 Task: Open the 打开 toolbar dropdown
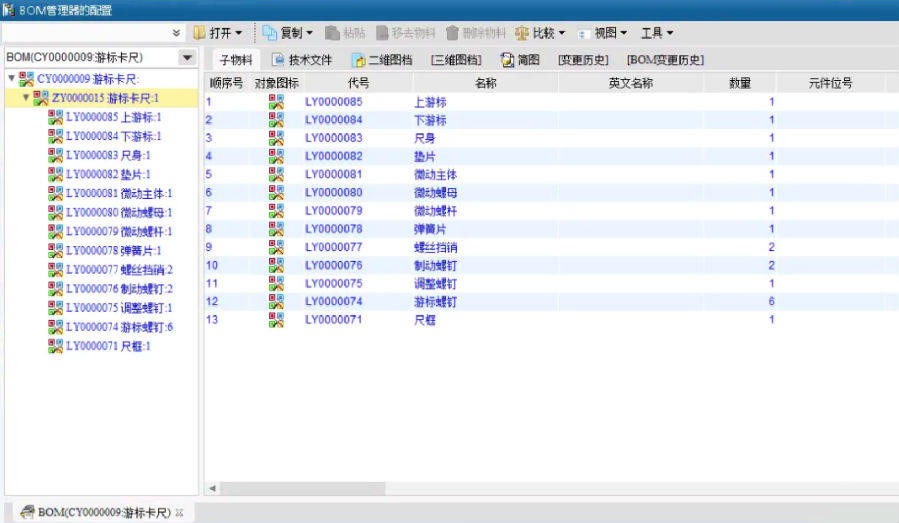[217, 33]
